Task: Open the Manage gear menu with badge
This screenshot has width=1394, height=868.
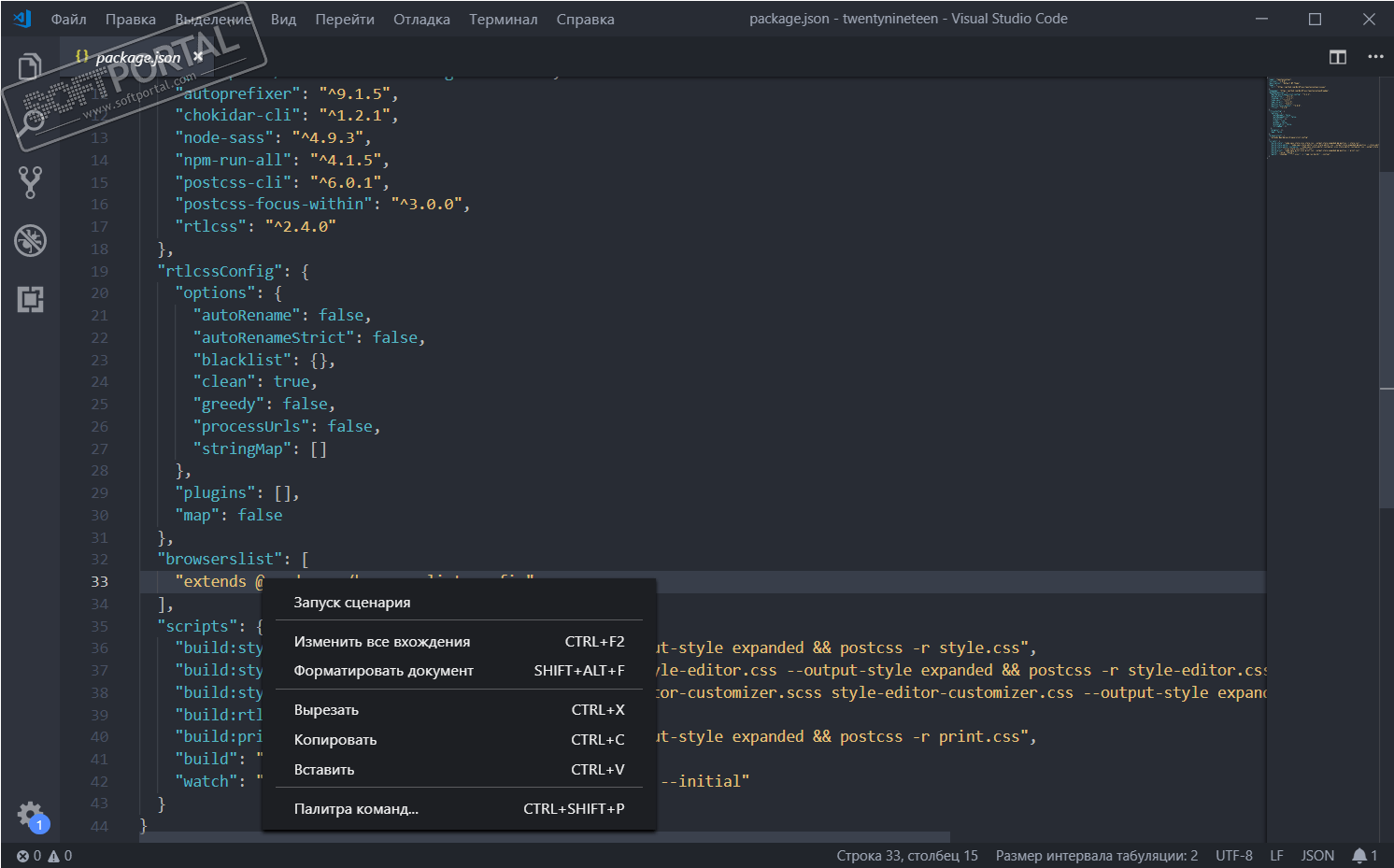Action: [31, 814]
